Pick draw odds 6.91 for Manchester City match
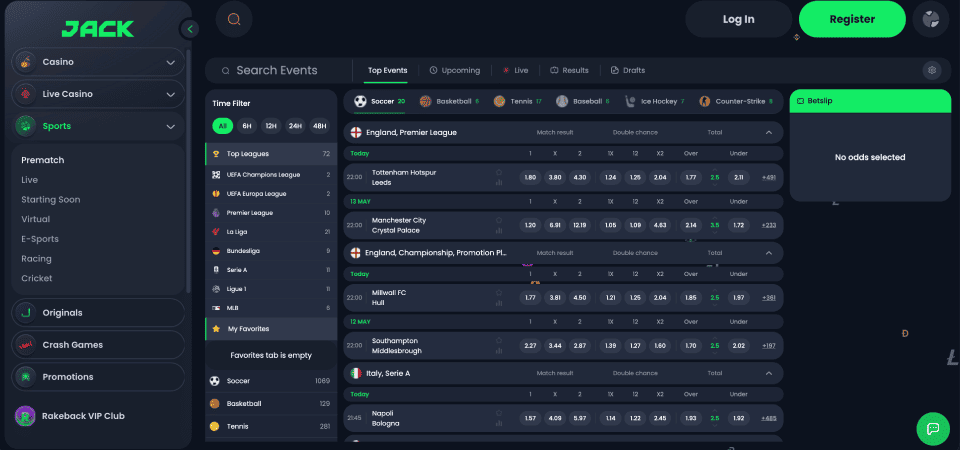960x450 pixels. click(x=555, y=225)
